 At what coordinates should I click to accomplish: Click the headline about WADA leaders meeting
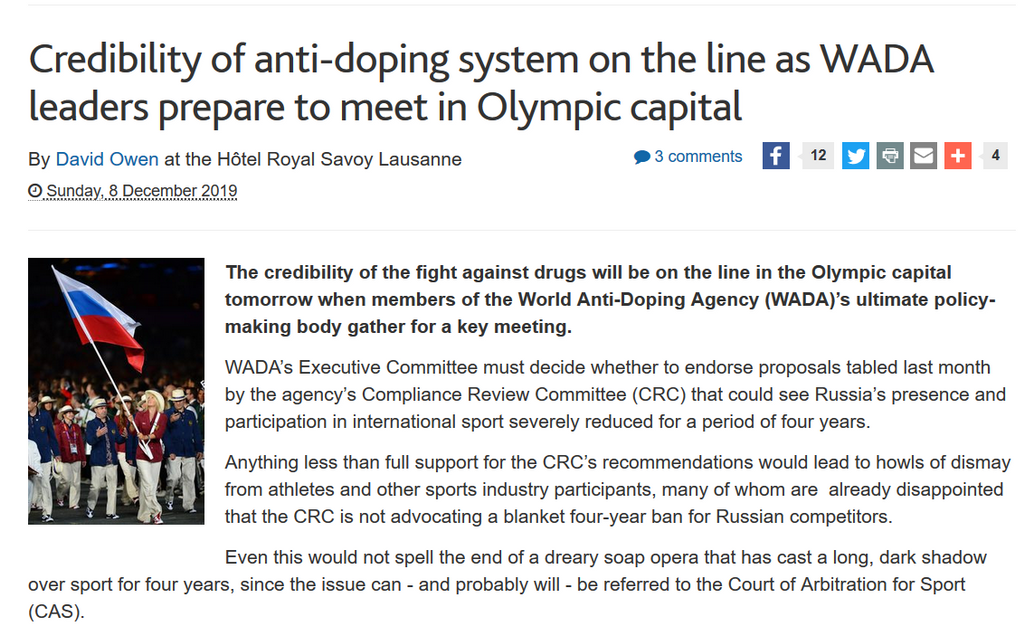tap(481, 83)
